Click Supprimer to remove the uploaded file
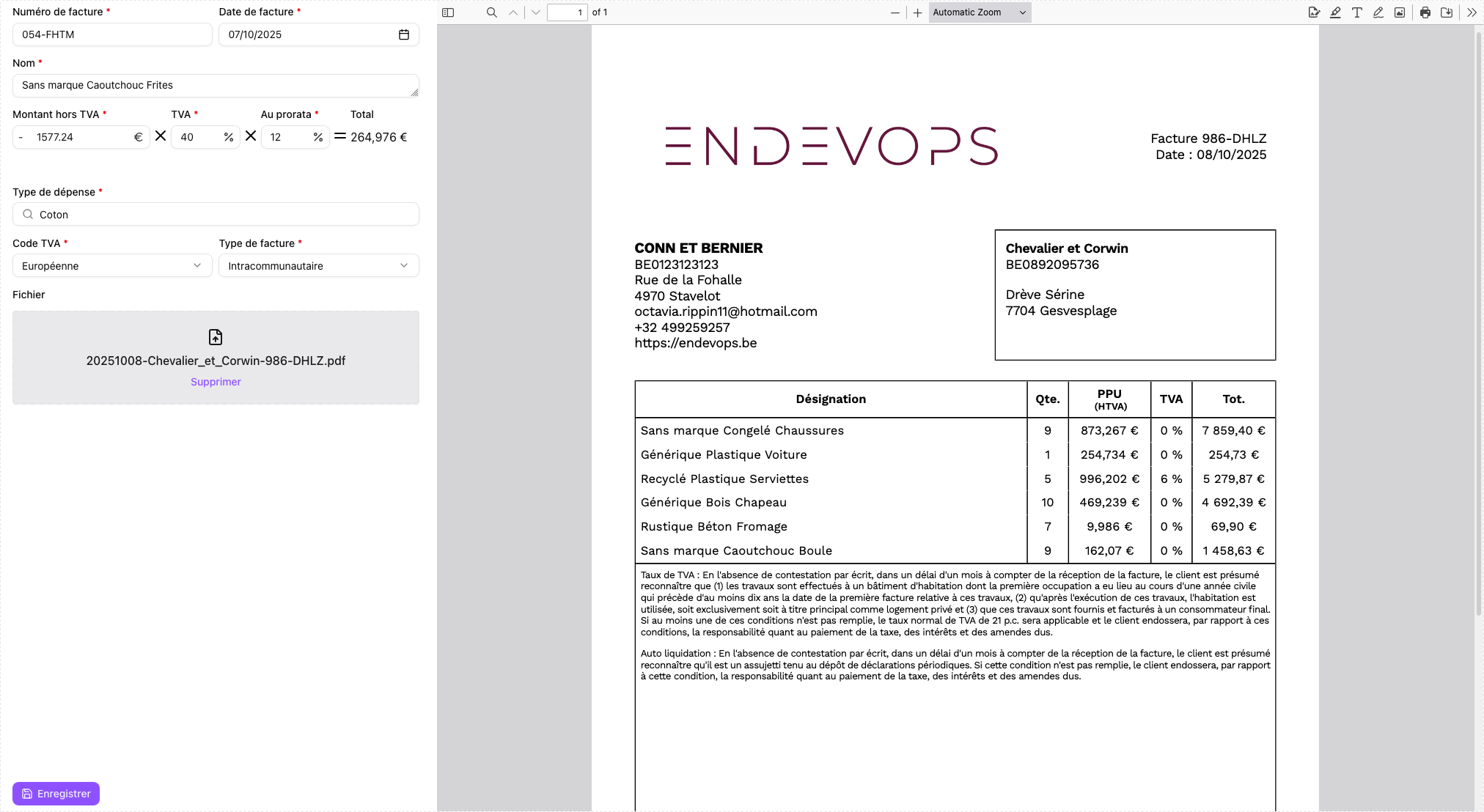This screenshot has height=812, width=1484. 216,382
